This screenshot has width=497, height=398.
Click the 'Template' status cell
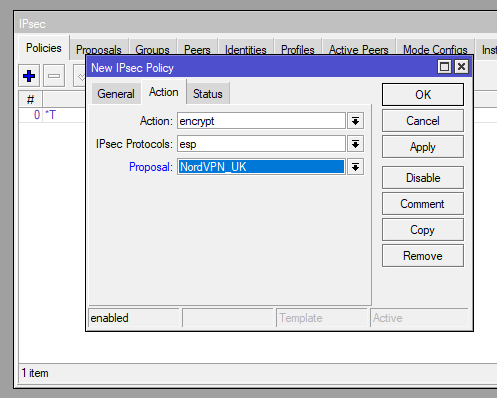click(321, 318)
